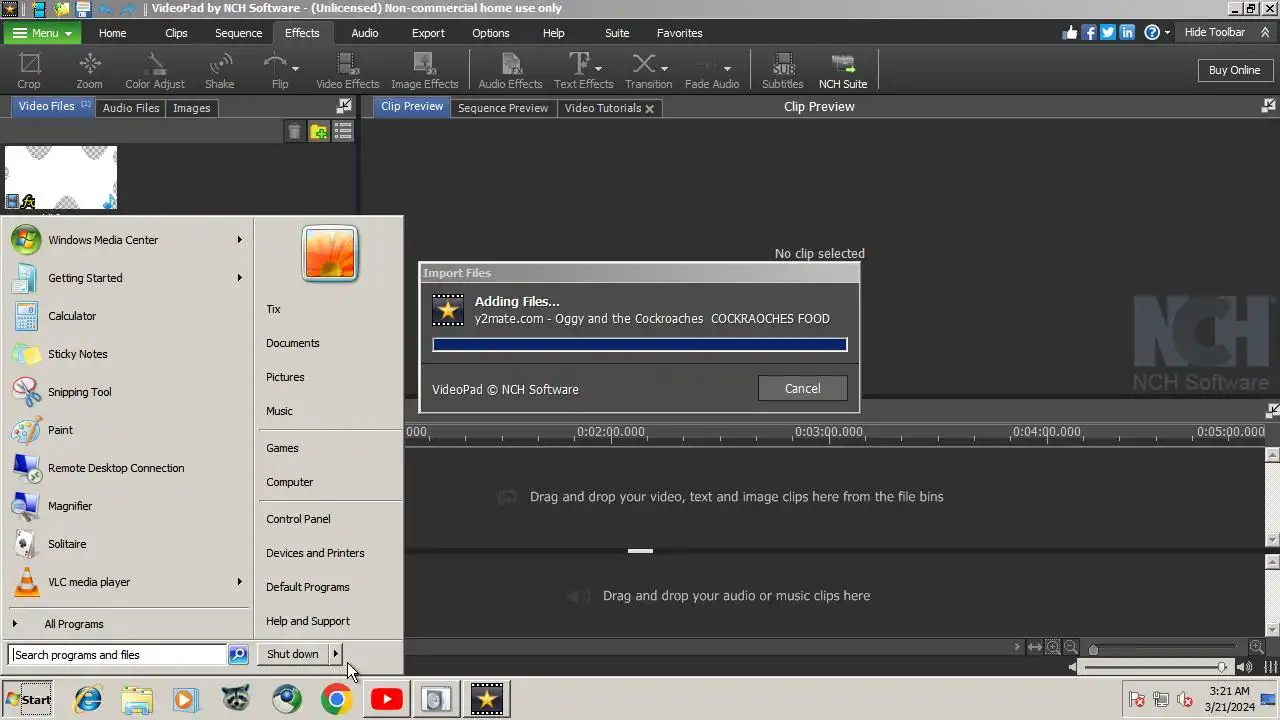This screenshot has width=1280, height=720.
Task: Click the 0:03:00.000 timeline ruler mark
Action: (828, 432)
